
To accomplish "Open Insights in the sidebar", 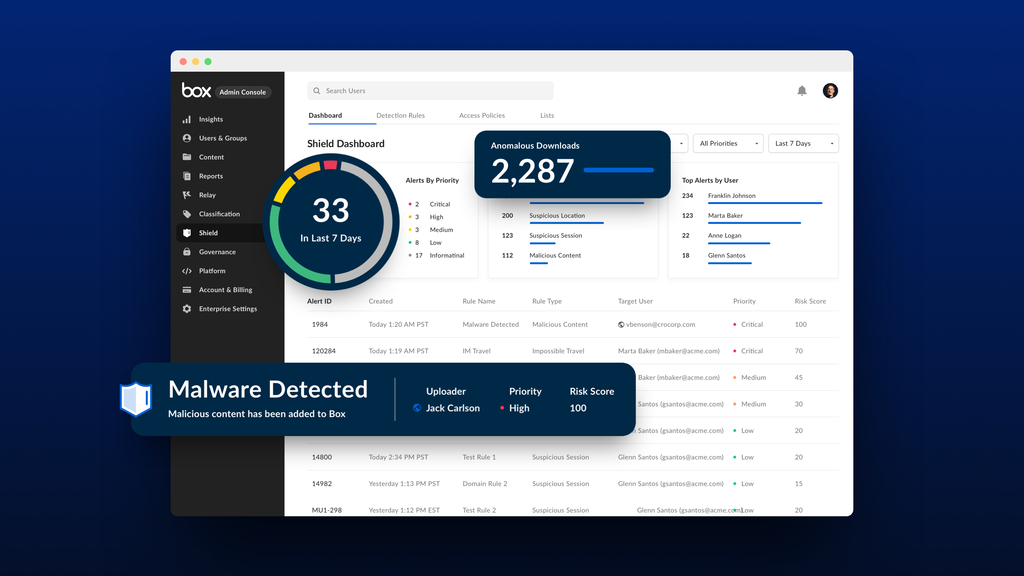I will [211, 120].
